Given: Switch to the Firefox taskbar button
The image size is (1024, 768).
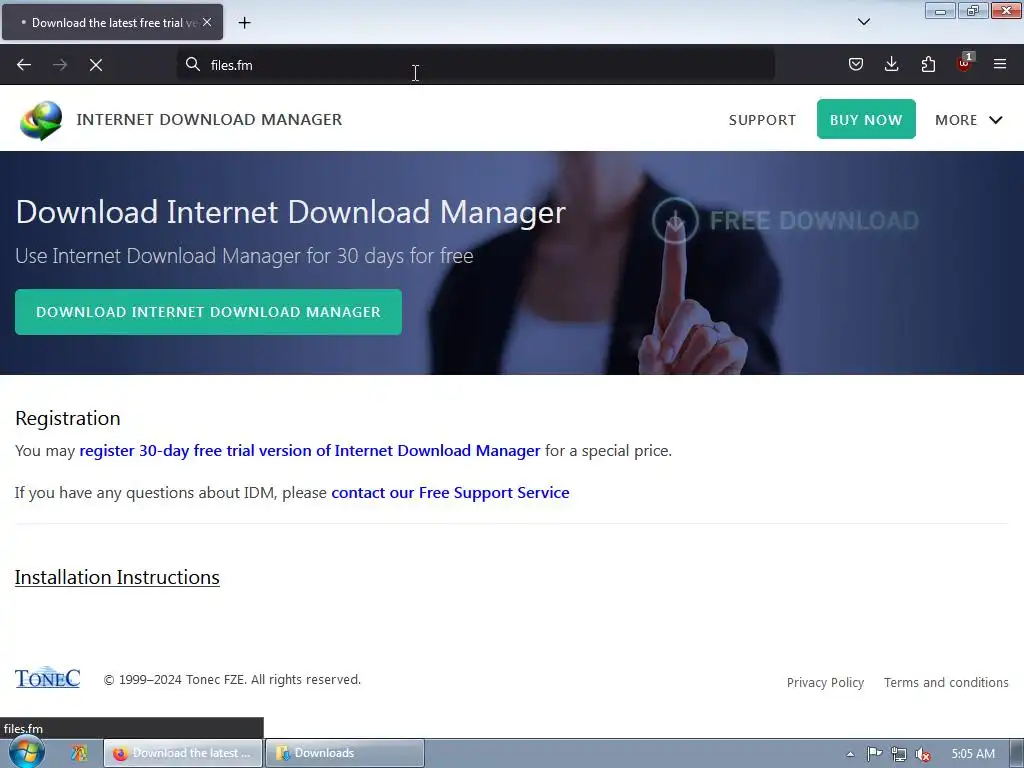Looking at the screenshot, I should click(183, 753).
